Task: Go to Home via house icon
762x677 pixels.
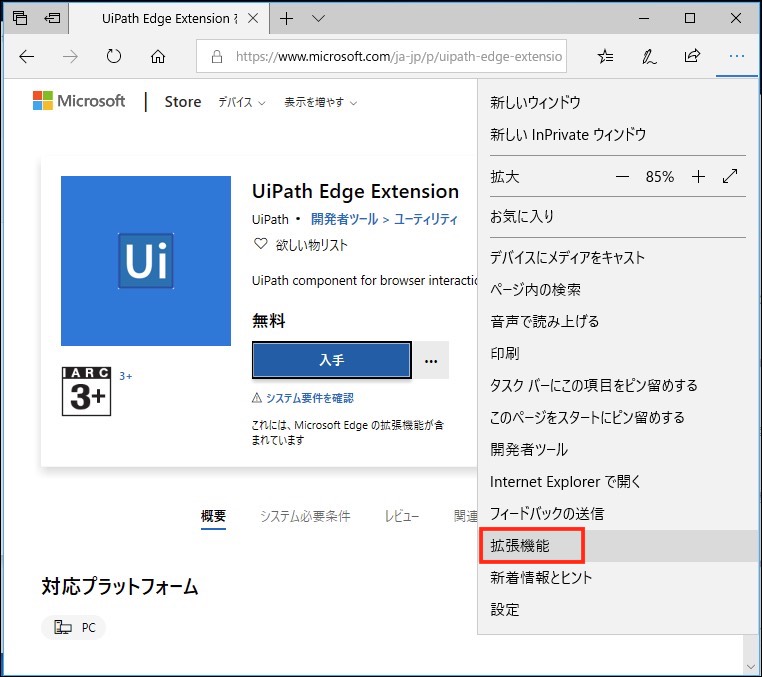Action: [157, 57]
